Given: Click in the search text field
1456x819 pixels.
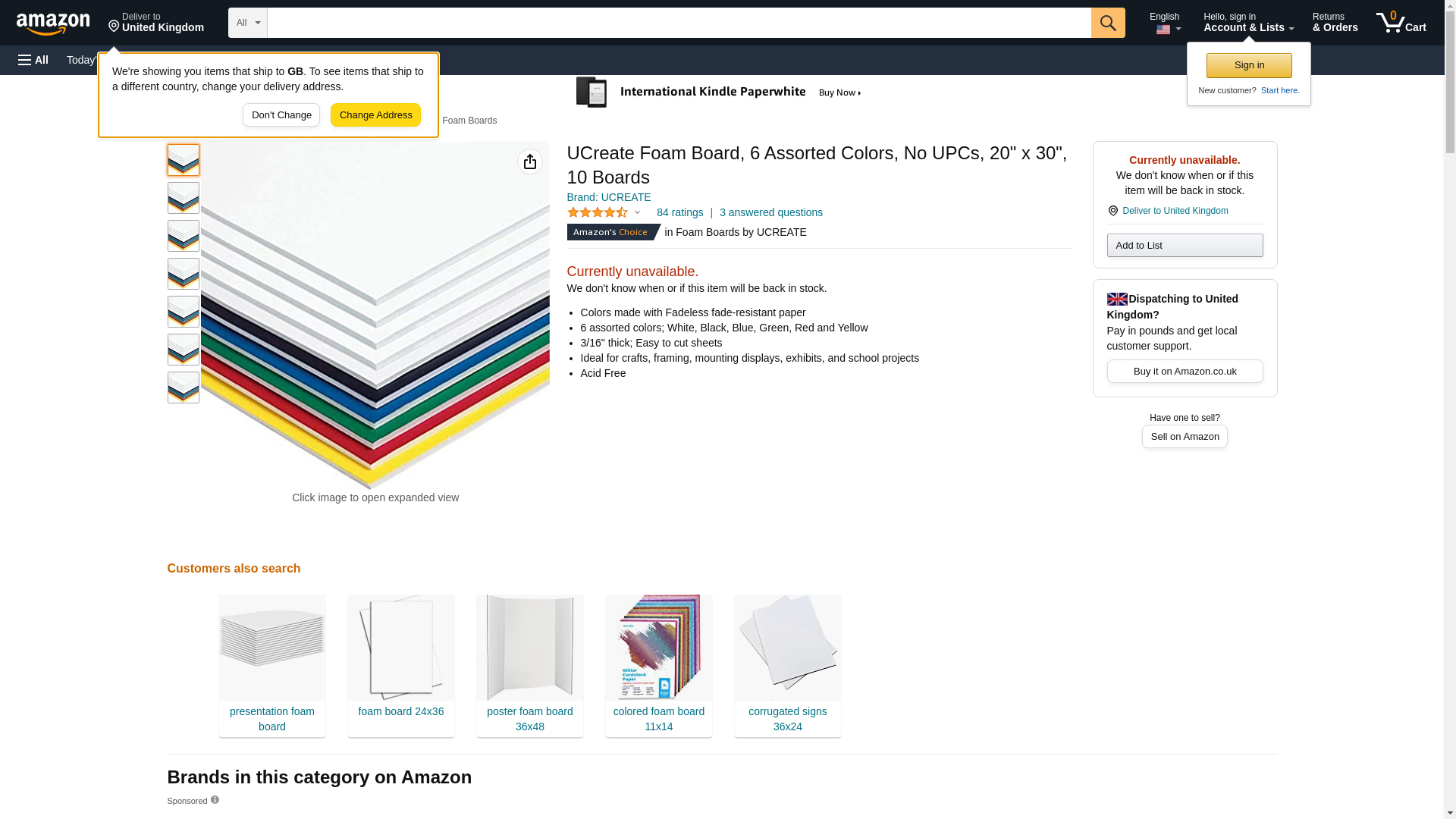Looking at the screenshot, I should click(679, 23).
